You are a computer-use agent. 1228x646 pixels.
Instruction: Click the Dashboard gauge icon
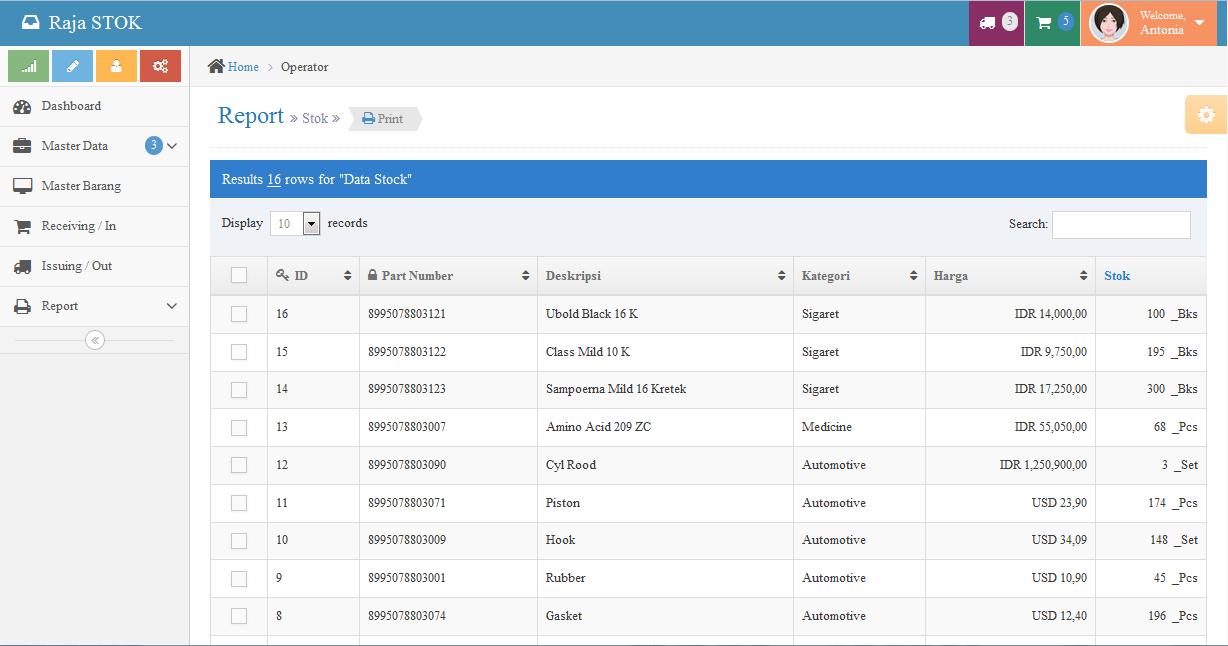click(22, 106)
